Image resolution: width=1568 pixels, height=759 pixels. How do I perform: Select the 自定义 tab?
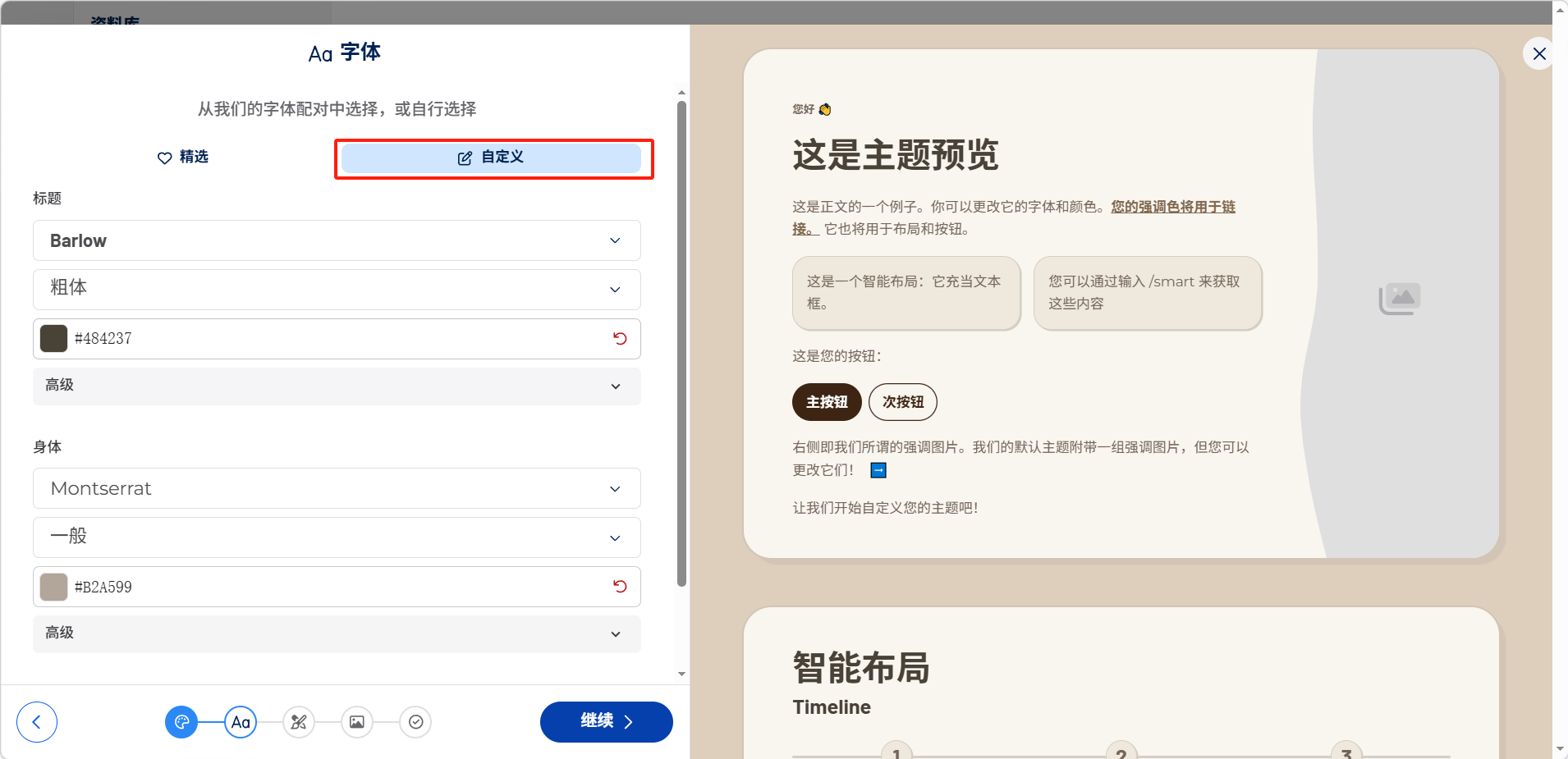click(x=491, y=158)
